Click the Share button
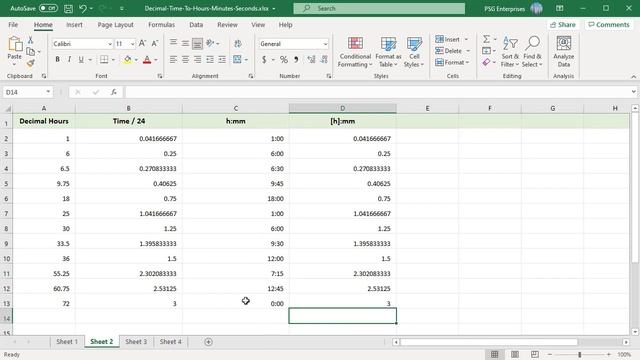This screenshot has width=640, height=360. 562,25
